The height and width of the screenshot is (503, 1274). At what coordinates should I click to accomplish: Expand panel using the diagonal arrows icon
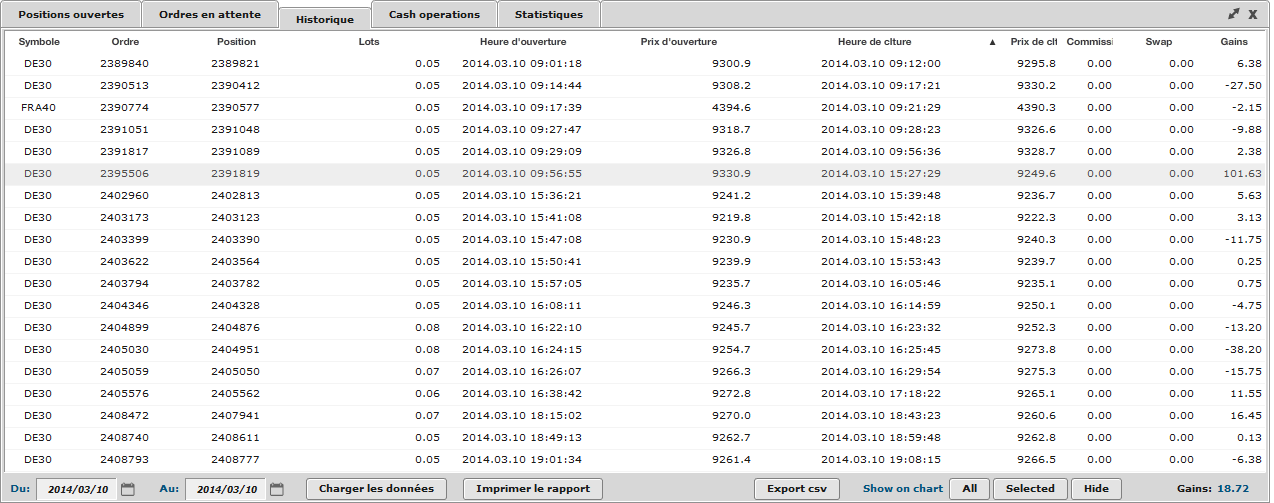pyautogui.click(x=1233, y=14)
